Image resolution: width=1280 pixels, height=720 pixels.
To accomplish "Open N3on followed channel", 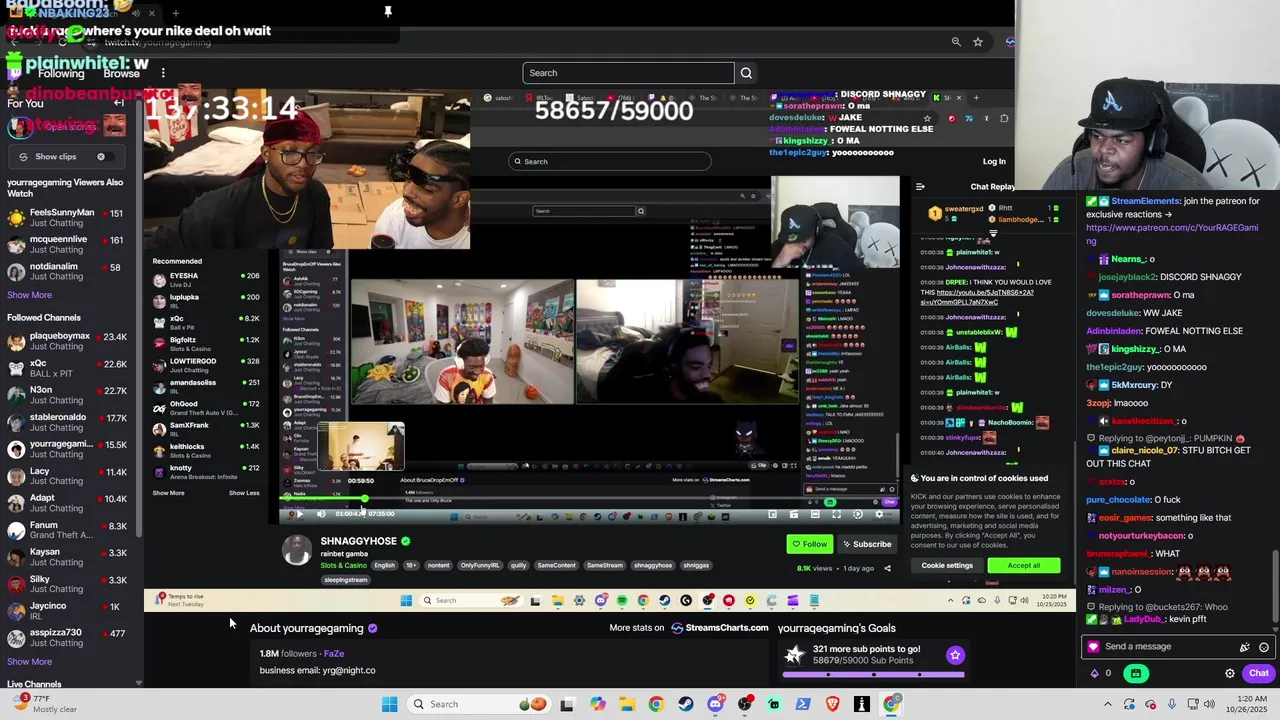I will (x=68, y=395).
